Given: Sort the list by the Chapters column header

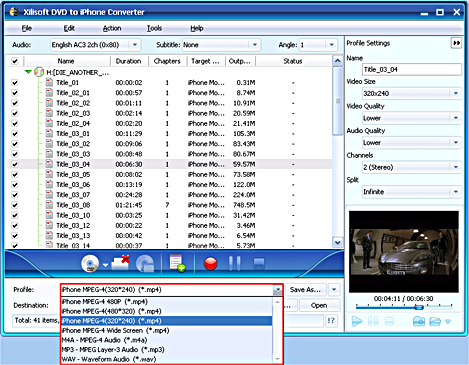Looking at the screenshot, I should coord(167,61).
